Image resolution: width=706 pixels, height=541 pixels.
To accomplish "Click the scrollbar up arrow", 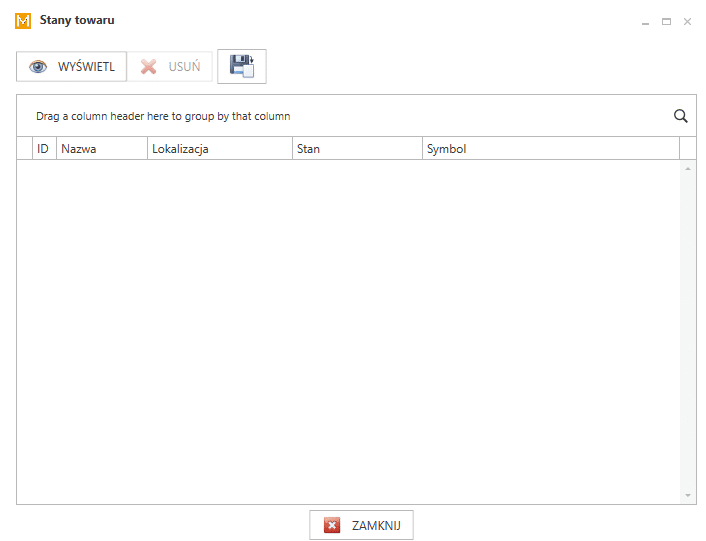I will pos(688,169).
